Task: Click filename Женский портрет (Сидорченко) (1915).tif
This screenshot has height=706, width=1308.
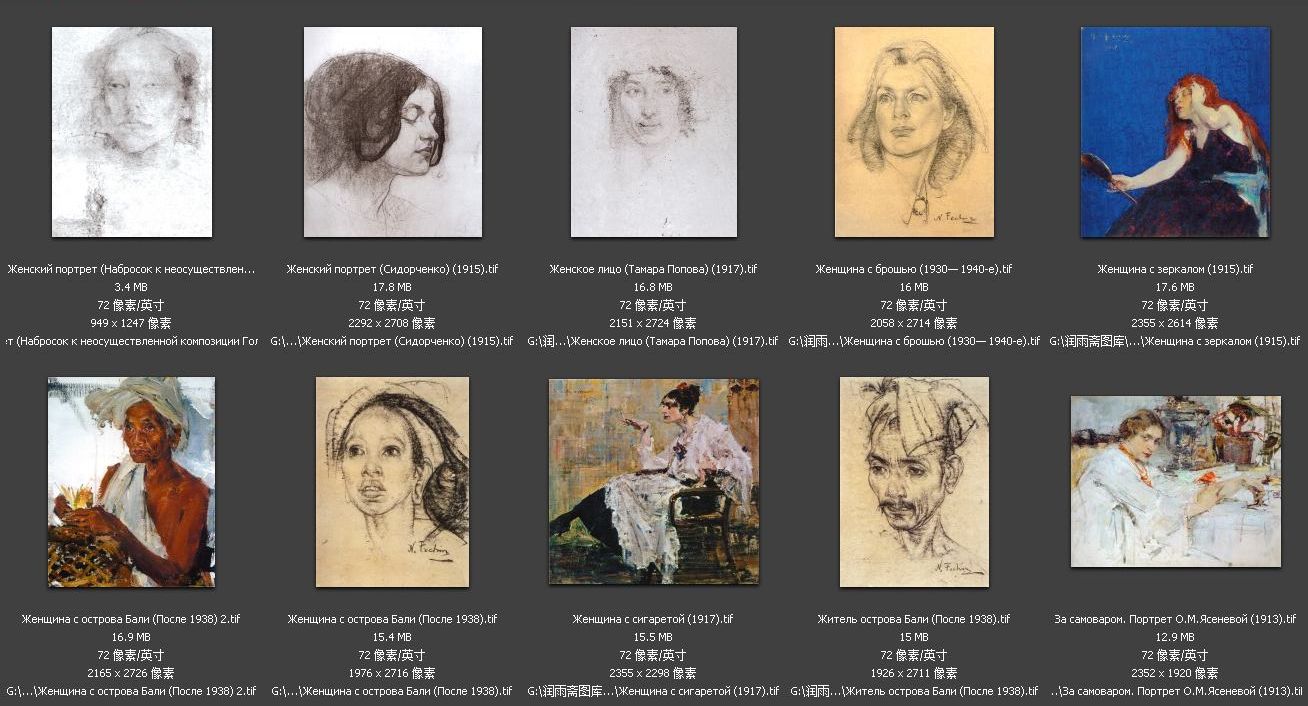Action: (x=392, y=269)
